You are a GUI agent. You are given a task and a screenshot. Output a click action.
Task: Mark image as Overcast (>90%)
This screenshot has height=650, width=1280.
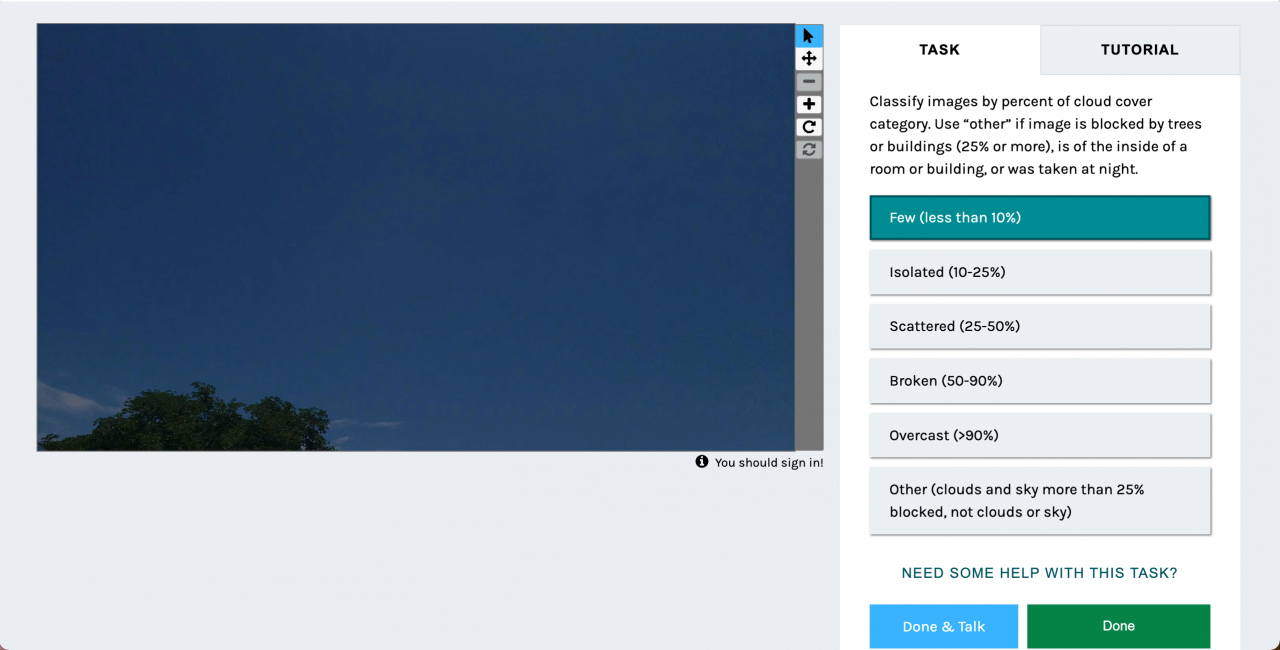tap(1040, 435)
